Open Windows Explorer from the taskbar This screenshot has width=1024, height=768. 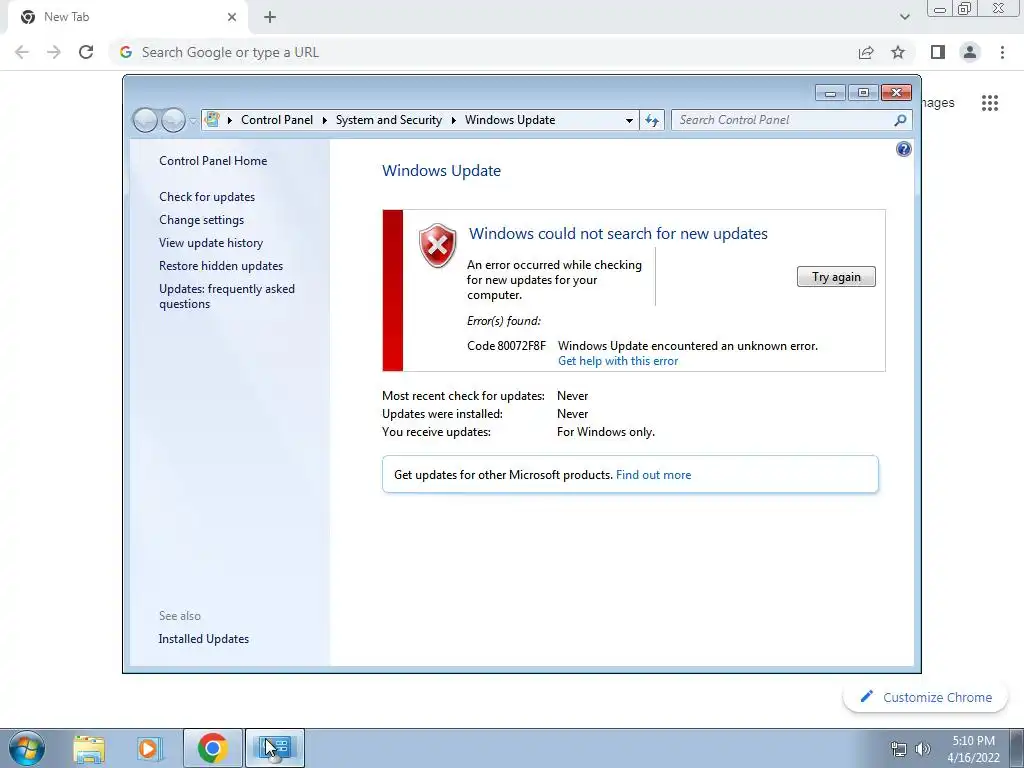click(89, 749)
